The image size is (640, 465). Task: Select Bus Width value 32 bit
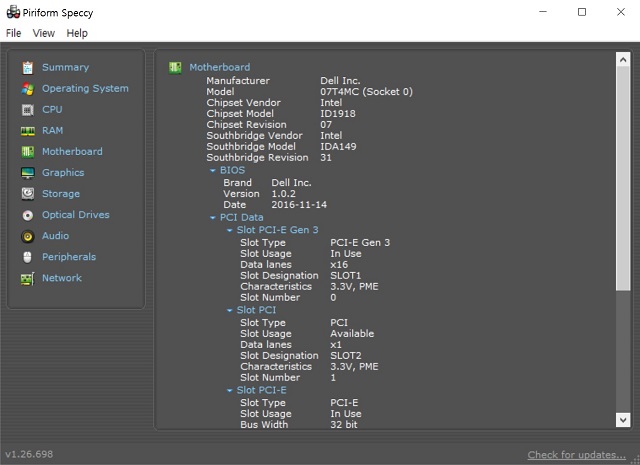click(344, 425)
